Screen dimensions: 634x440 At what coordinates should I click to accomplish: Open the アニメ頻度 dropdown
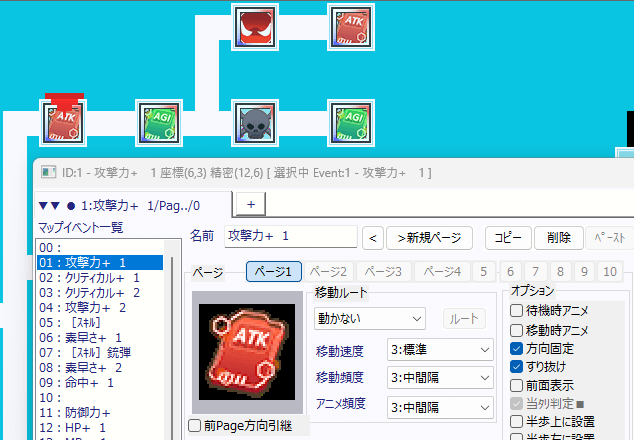(440, 407)
